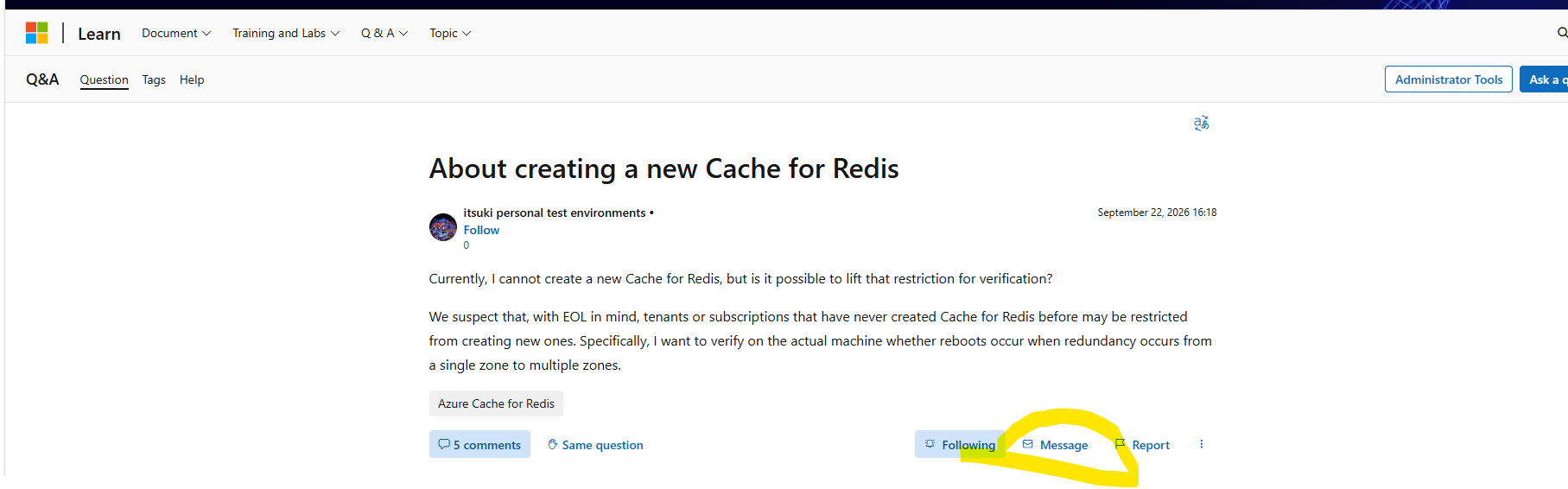The width and height of the screenshot is (1568, 489).
Task: Select the Question tab
Action: click(x=104, y=79)
